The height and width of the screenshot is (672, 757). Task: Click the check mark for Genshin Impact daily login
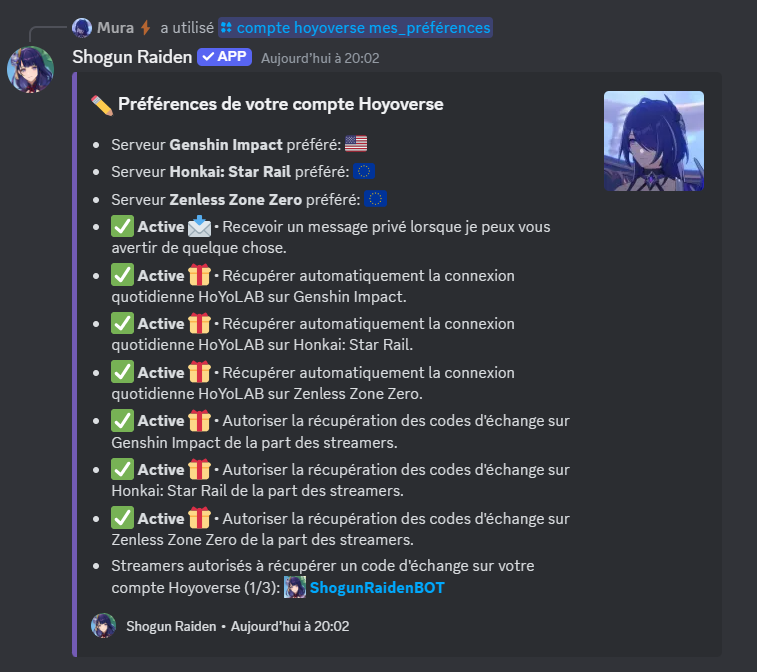tap(123, 275)
